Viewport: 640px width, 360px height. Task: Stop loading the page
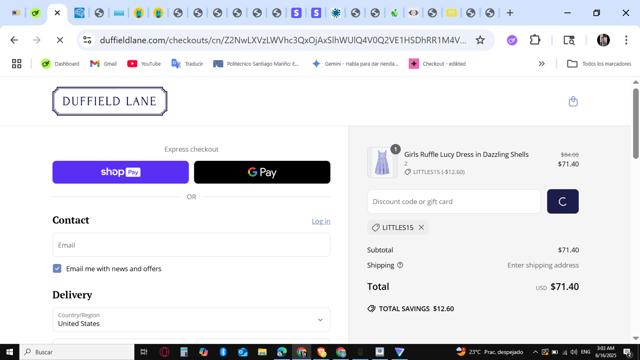click(x=60, y=40)
